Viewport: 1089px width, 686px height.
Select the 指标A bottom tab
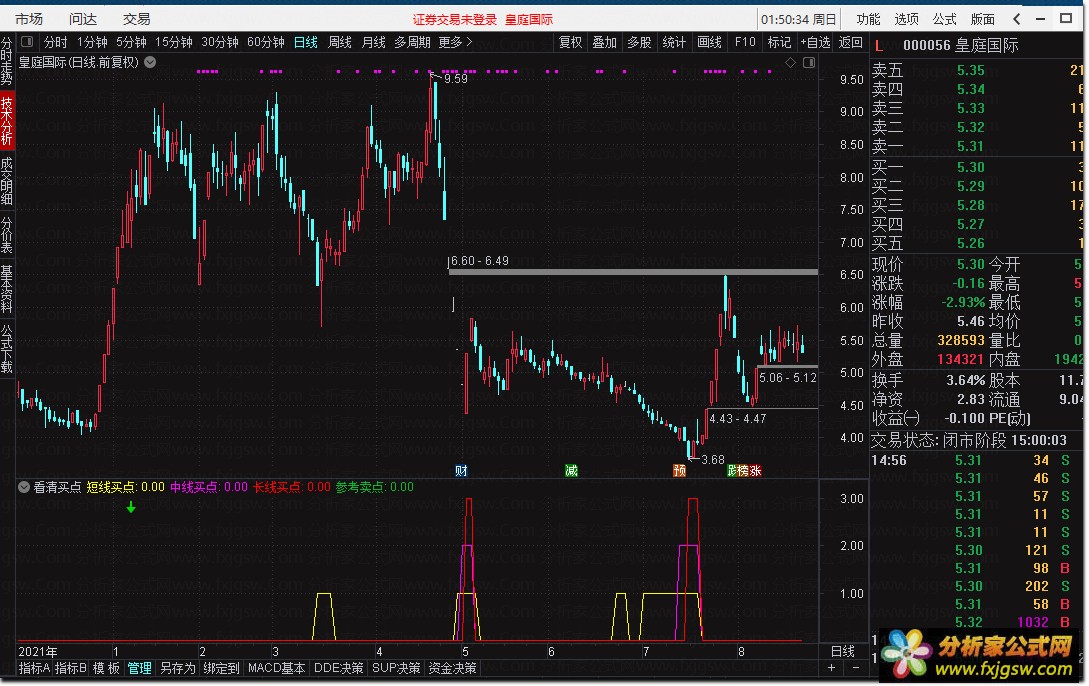34,668
